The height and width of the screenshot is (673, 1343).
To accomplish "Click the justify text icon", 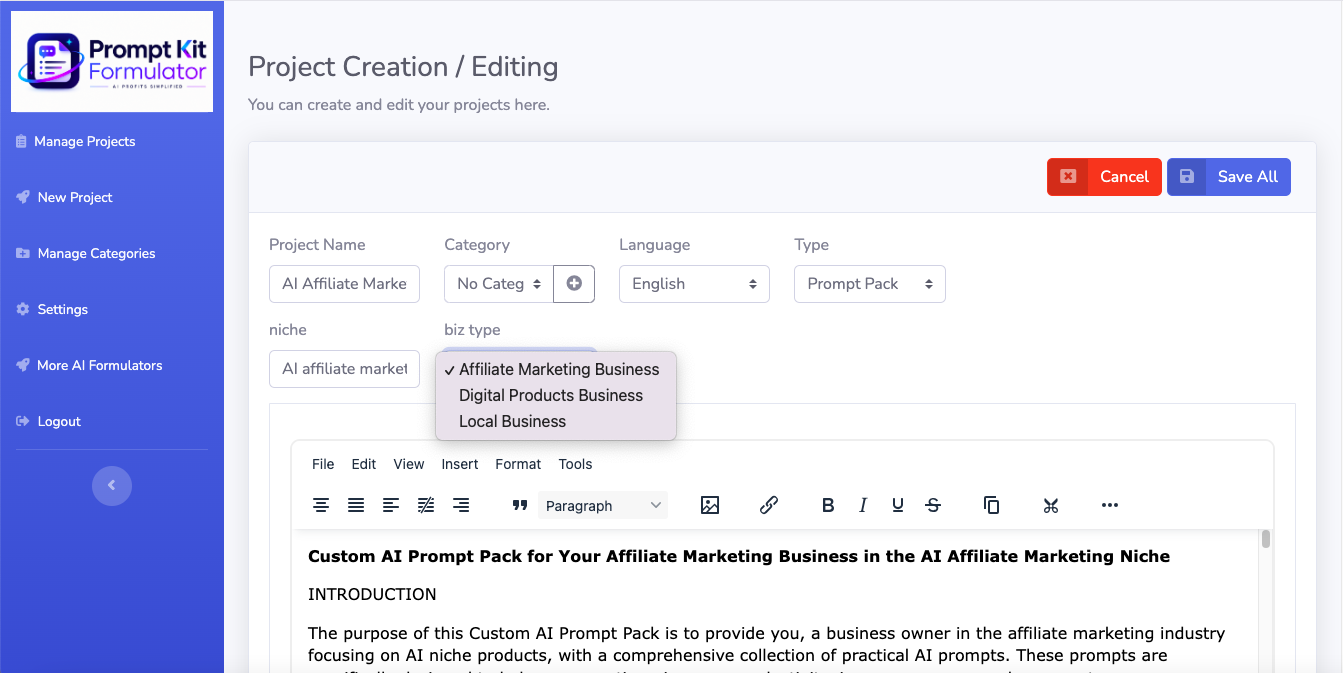I will click(356, 505).
